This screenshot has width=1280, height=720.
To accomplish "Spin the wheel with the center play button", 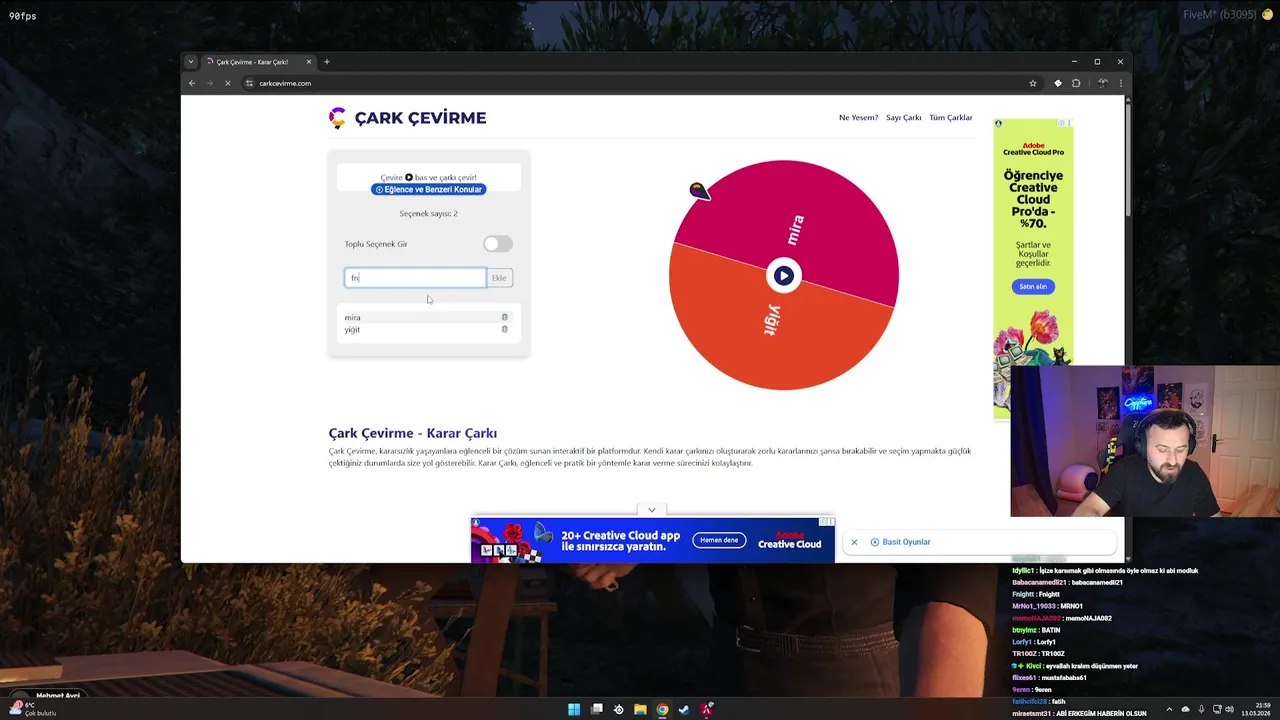I will pyautogui.click(x=783, y=276).
